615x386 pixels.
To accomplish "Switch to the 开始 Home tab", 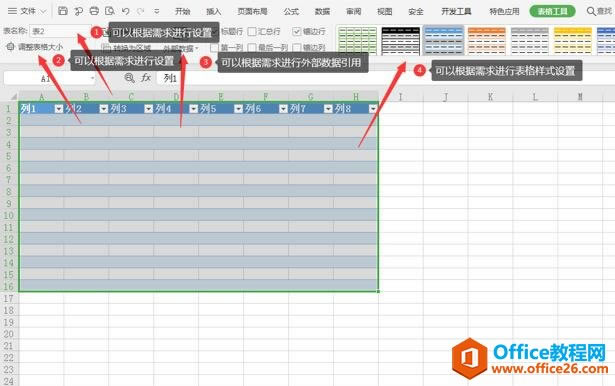I will coord(182,11).
